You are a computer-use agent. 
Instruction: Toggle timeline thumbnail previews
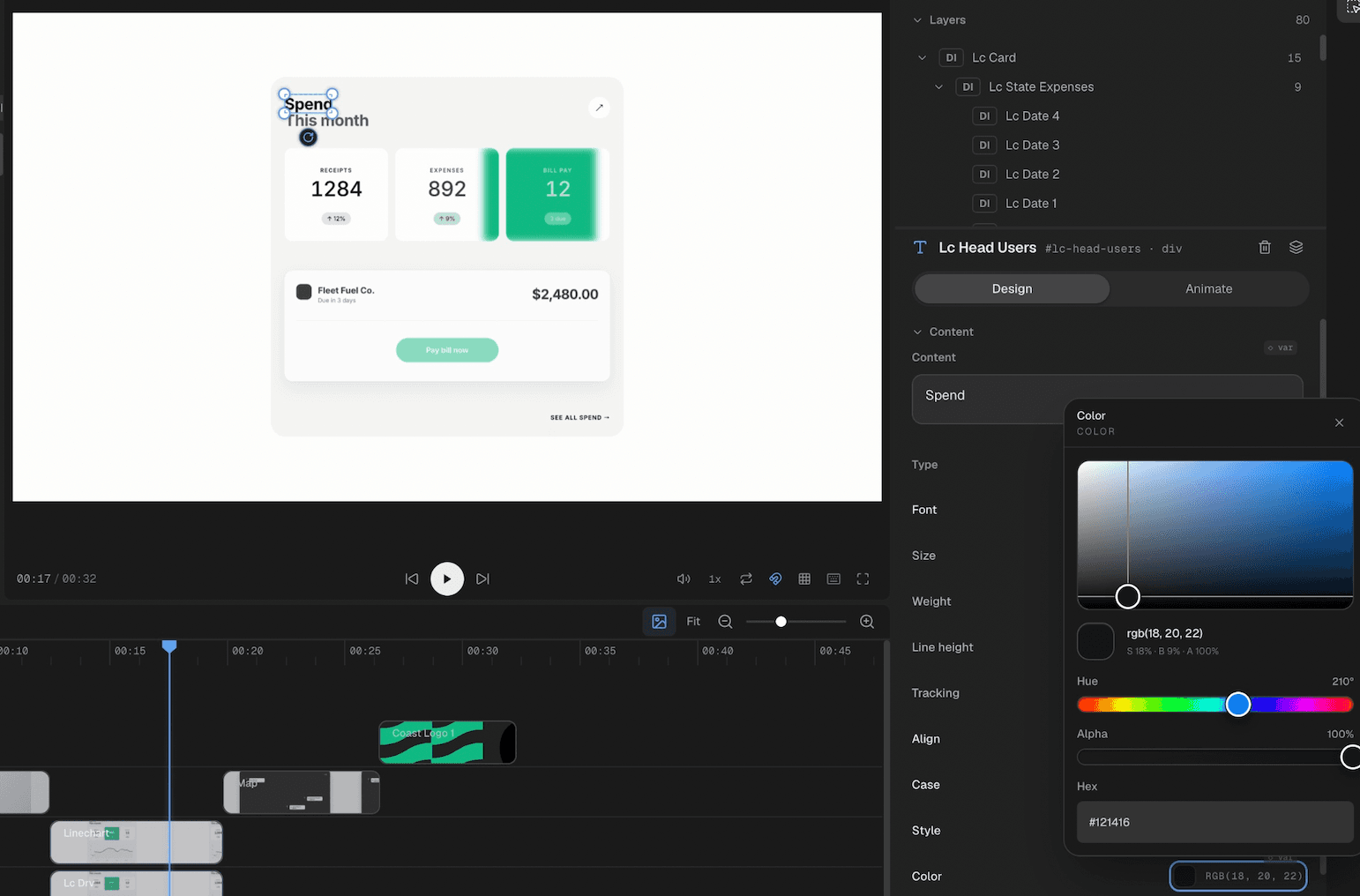659,622
